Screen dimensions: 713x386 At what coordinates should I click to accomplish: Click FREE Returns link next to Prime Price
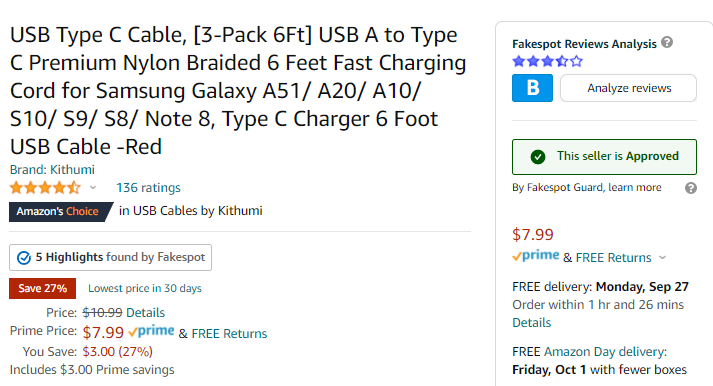tap(229, 333)
